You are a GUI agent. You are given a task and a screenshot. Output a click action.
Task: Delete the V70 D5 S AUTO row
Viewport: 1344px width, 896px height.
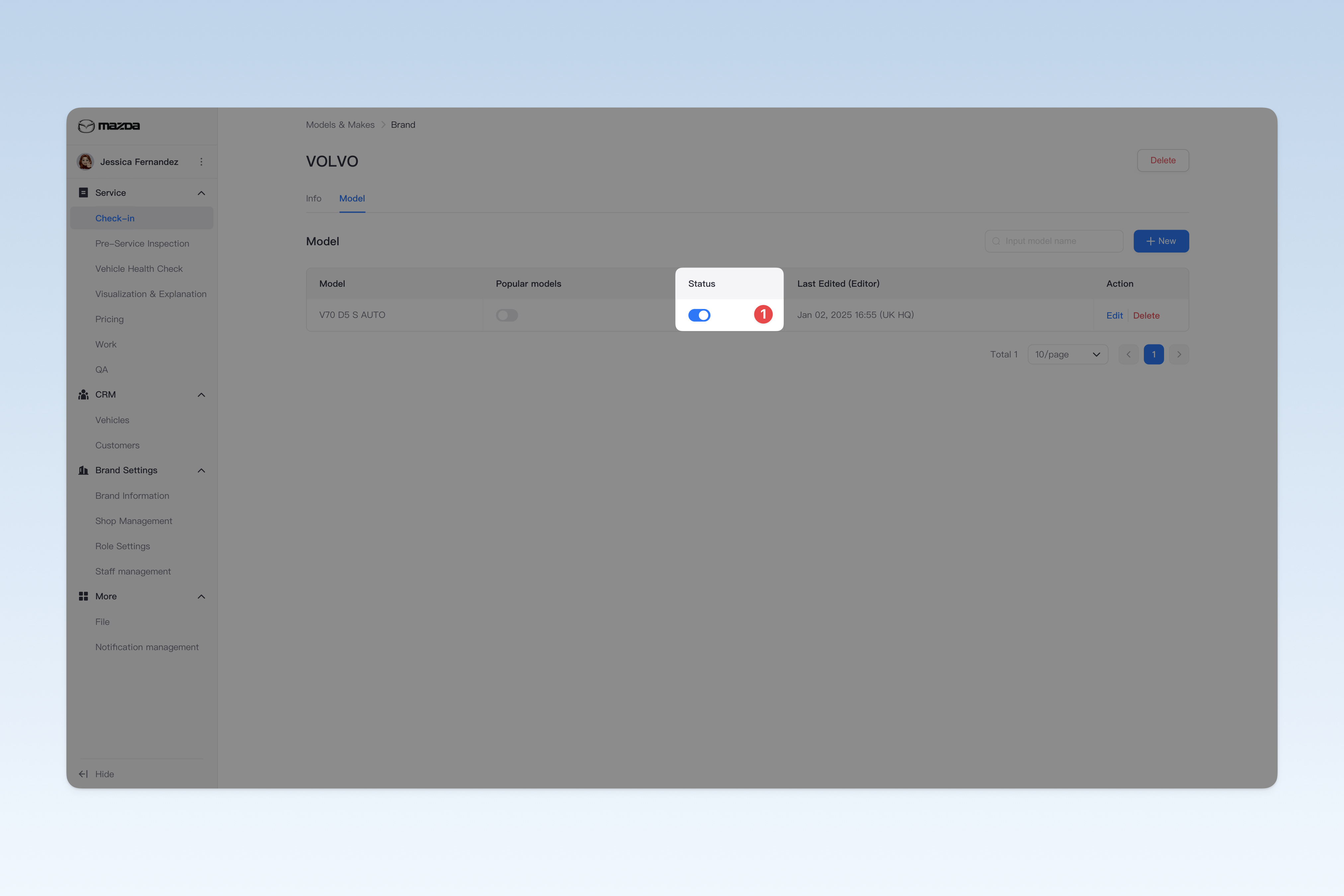click(x=1146, y=316)
